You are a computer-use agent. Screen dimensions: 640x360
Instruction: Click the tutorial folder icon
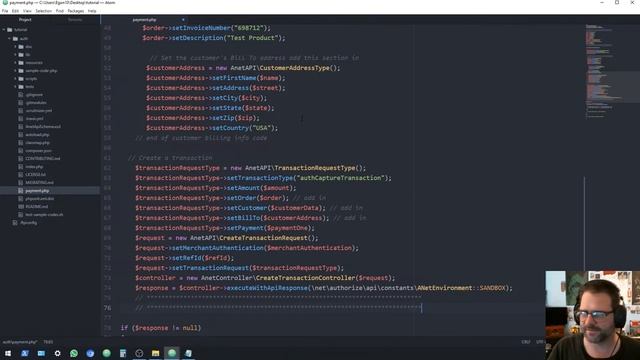10,30
